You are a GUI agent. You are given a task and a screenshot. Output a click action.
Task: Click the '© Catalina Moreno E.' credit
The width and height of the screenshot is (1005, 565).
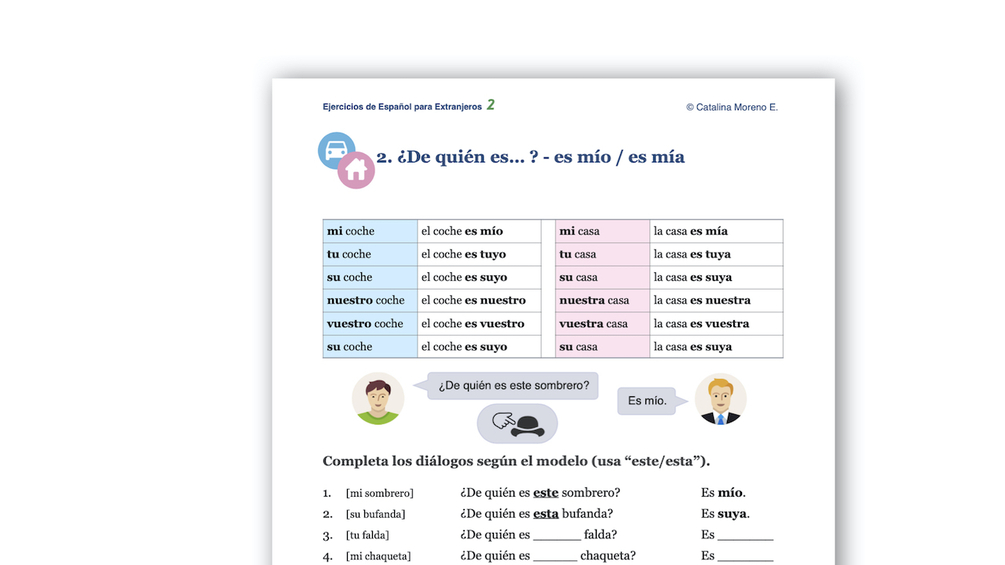tap(732, 108)
